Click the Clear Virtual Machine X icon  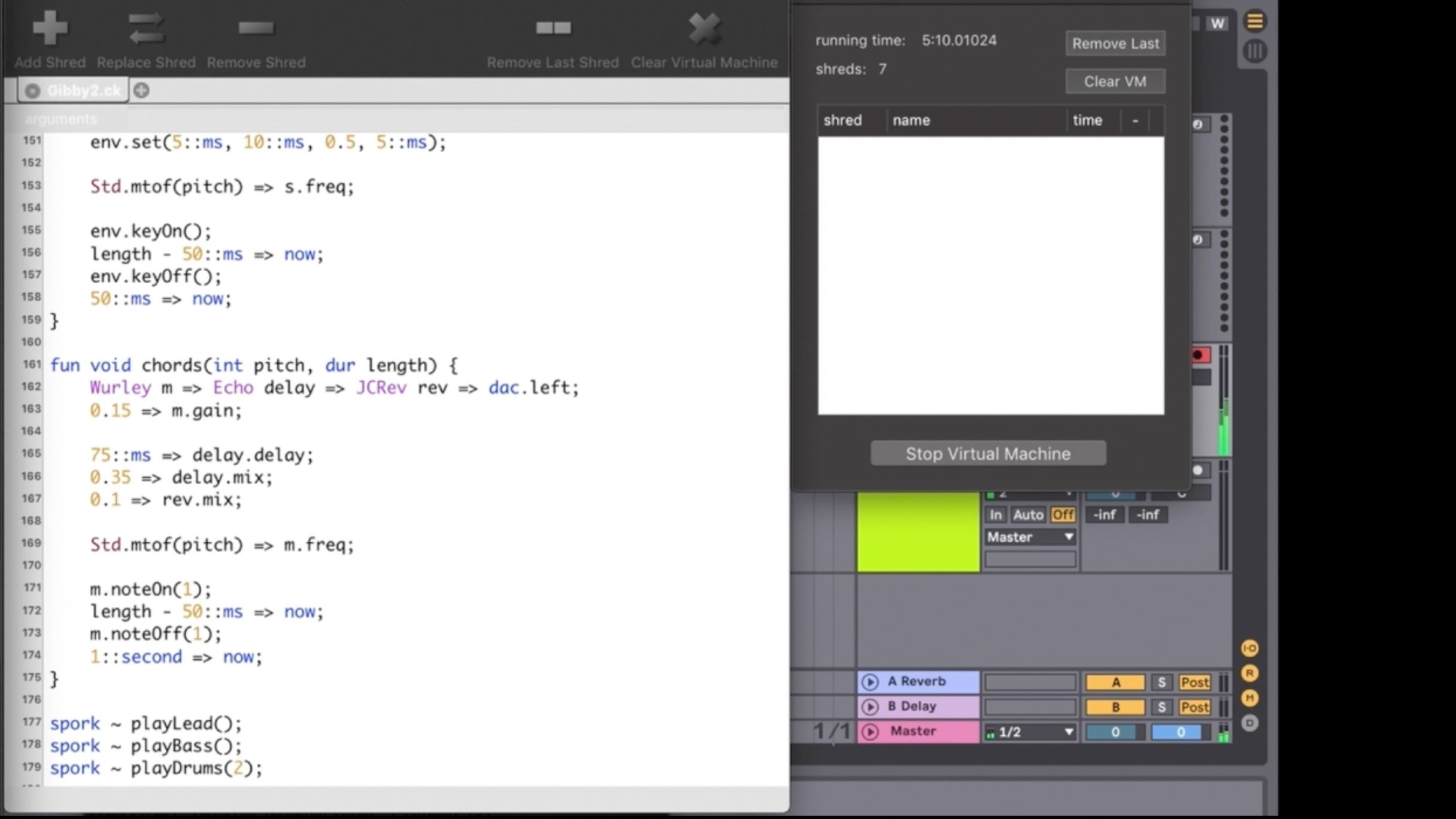pos(704,28)
